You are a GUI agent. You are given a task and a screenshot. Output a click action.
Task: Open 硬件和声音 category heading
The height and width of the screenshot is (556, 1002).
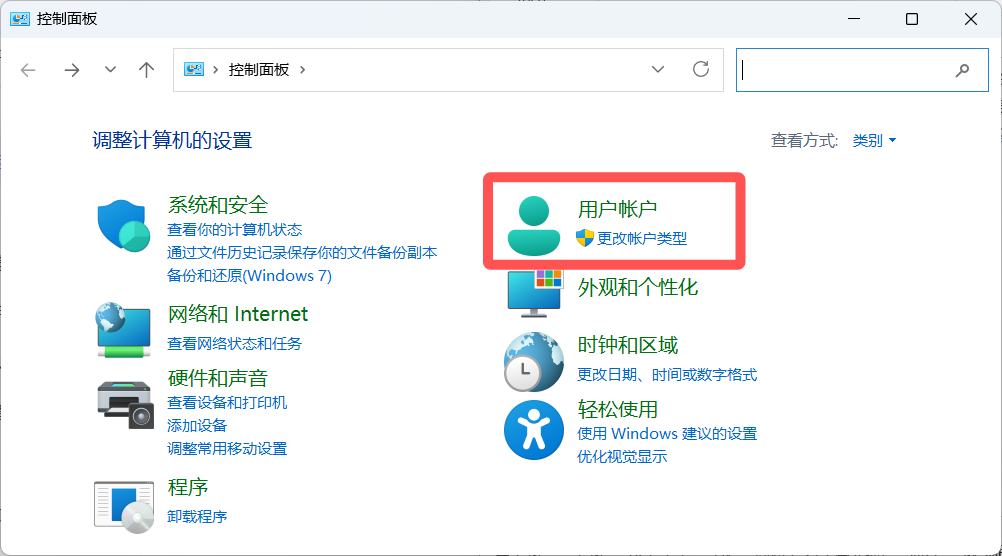pyautogui.click(x=217, y=378)
